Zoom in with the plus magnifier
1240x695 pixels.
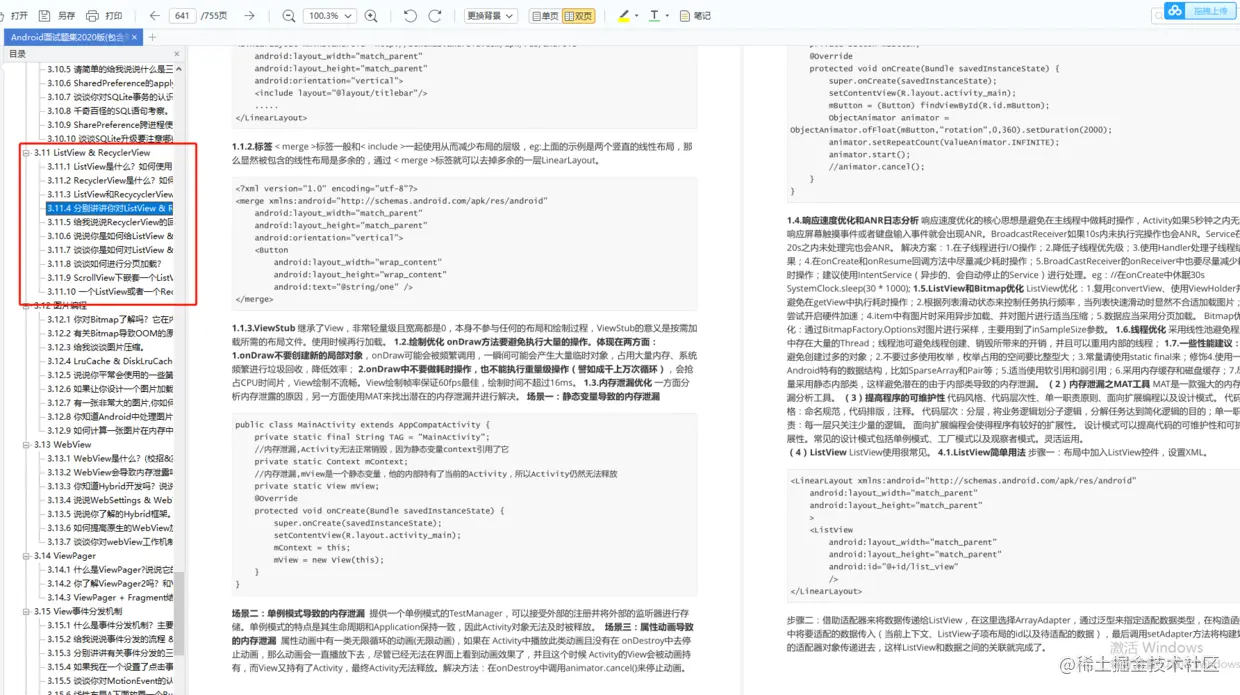click(x=372, y=16)
